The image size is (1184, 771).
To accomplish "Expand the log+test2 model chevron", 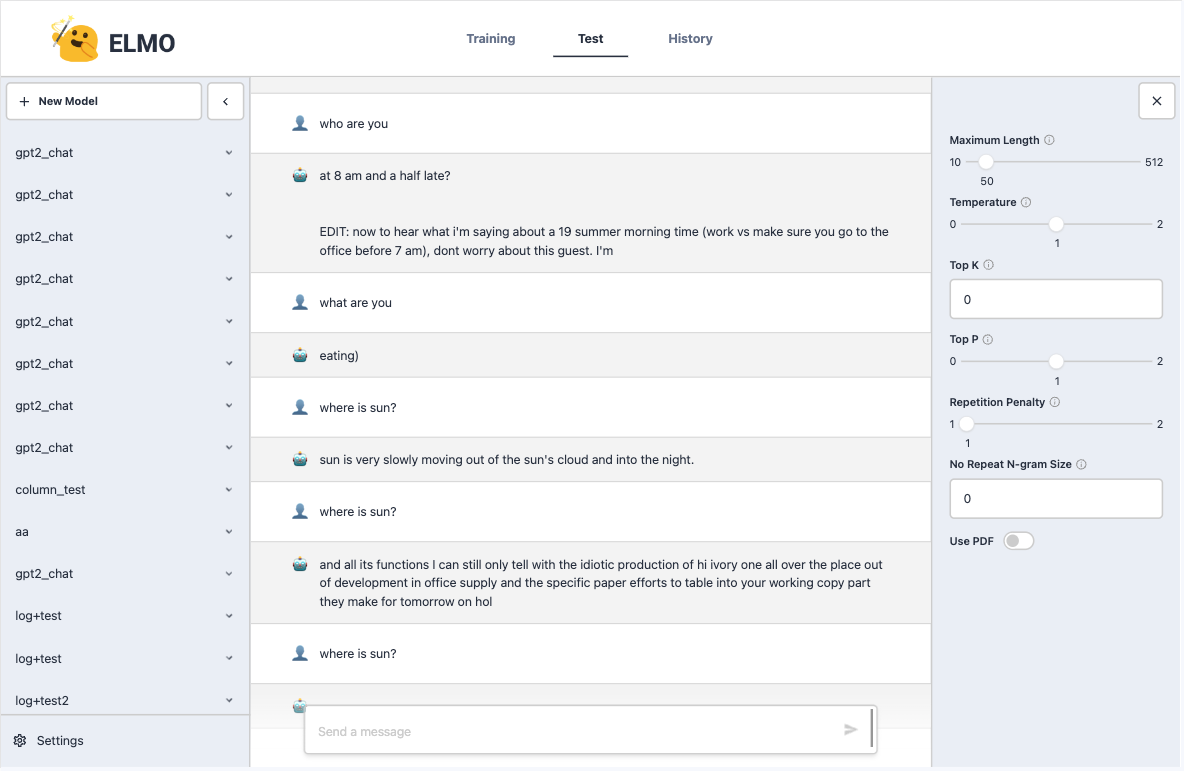I will pos(229,701).
